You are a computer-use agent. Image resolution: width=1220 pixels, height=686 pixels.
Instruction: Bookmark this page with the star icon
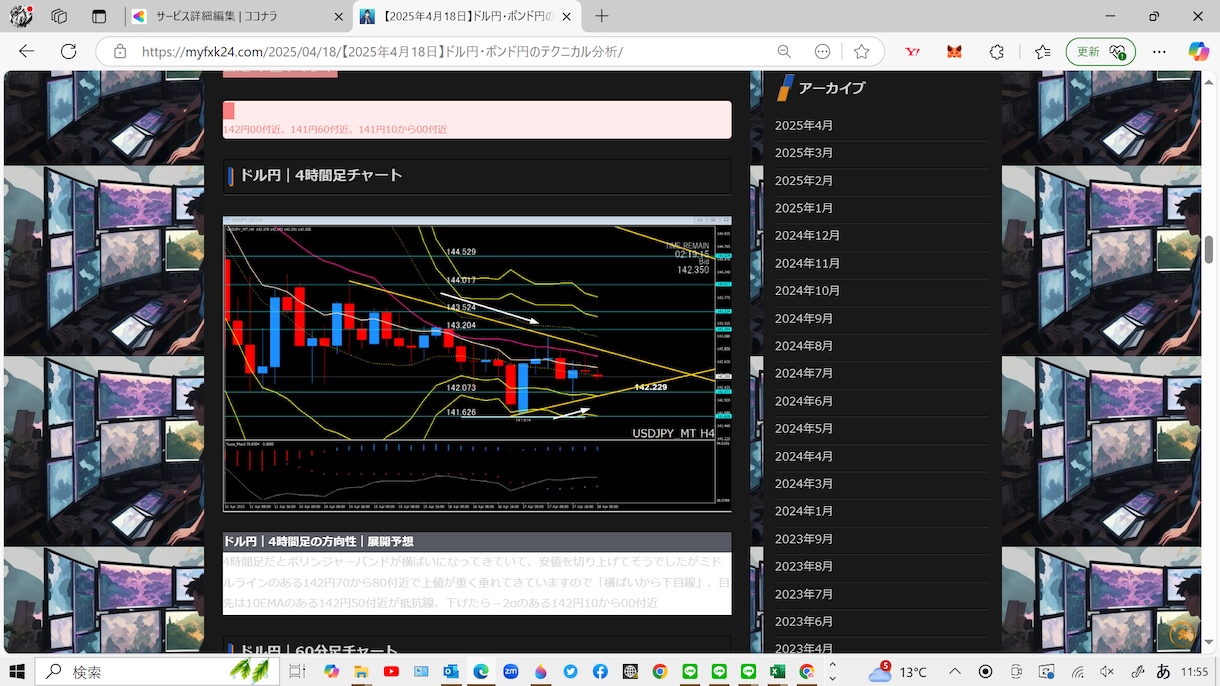click(x=861, y=51)
